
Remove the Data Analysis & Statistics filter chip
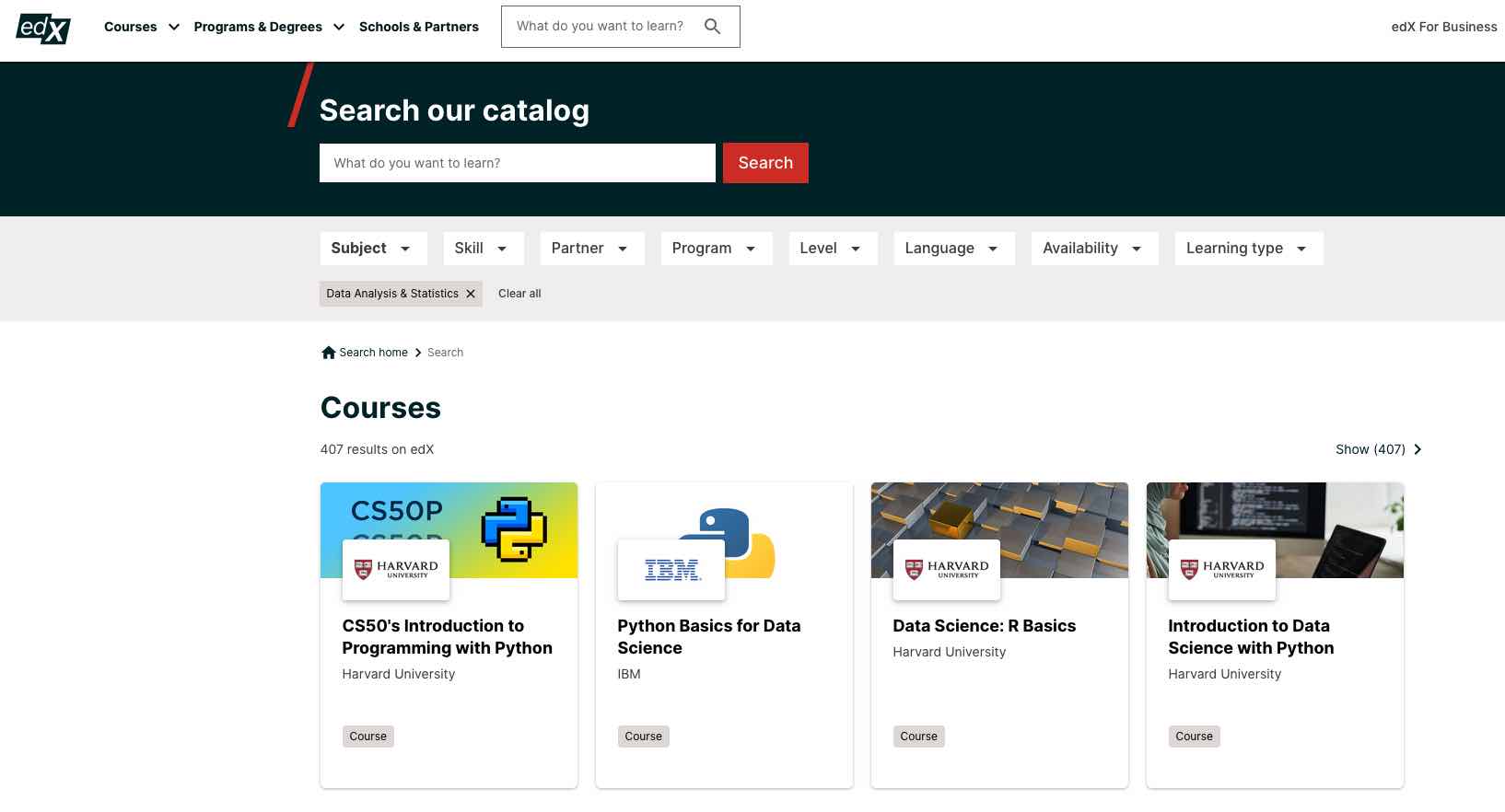click(x=471, y=294)
